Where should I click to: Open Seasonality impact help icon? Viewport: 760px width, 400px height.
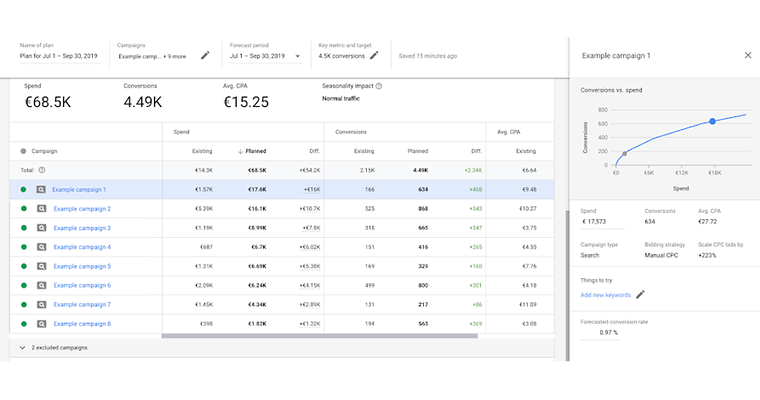coord(379,86)
